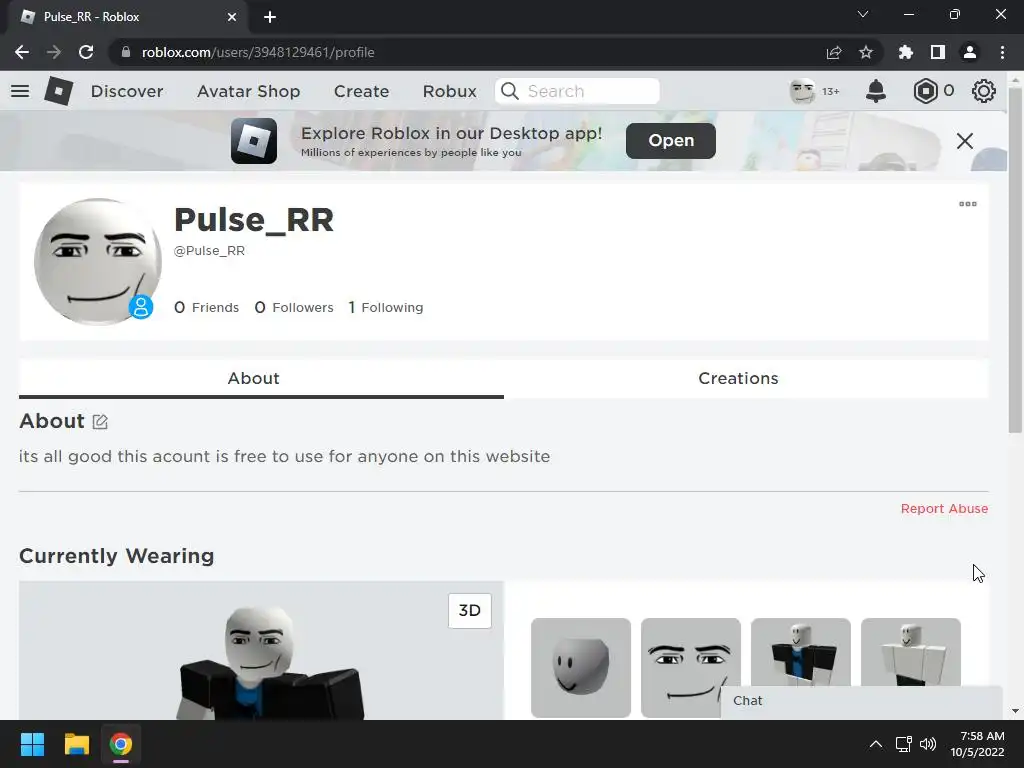Open the Windows Start menu
The image size is (1024, 768).
32,744
